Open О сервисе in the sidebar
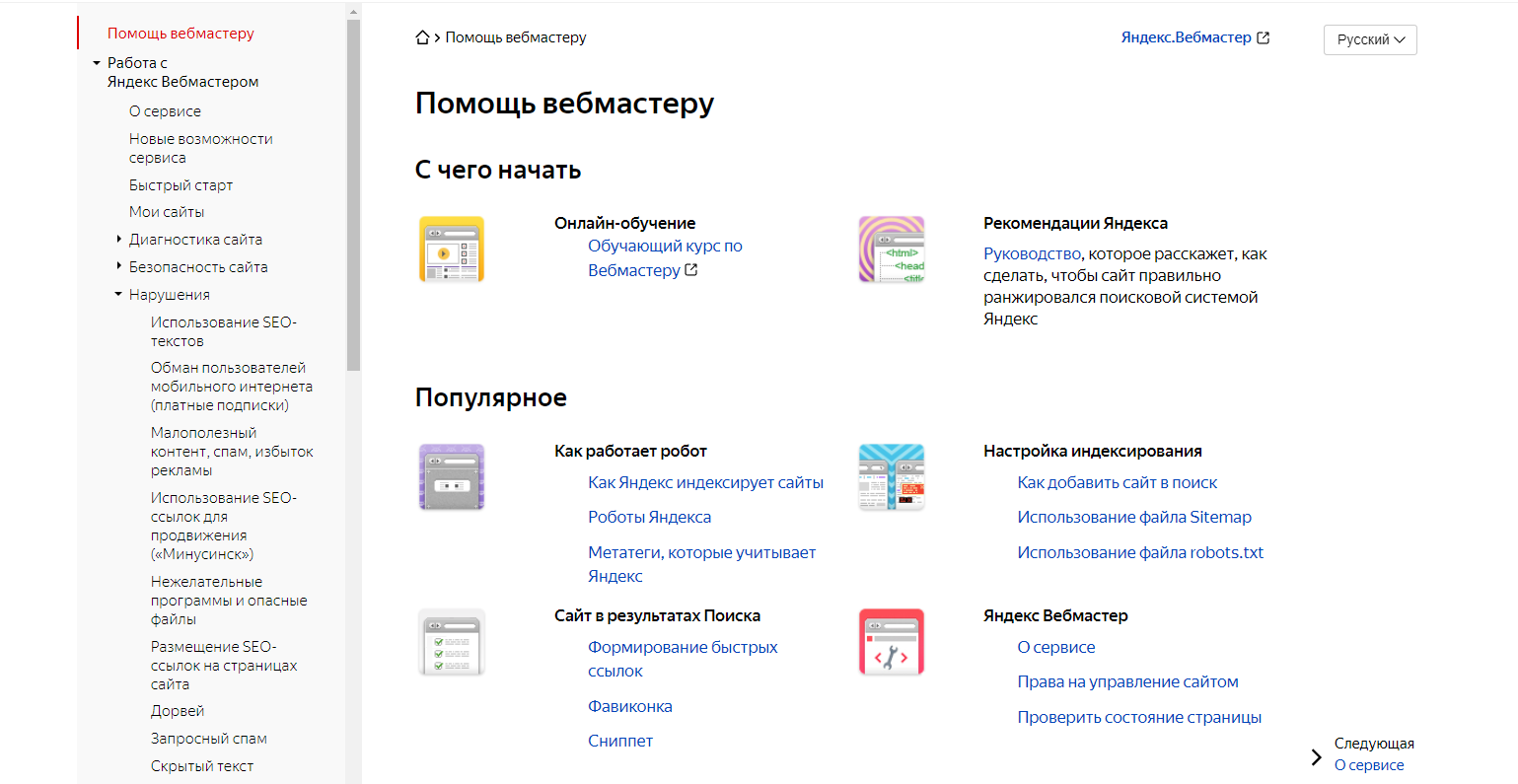1518x784 pixels. tap(165, 111)
